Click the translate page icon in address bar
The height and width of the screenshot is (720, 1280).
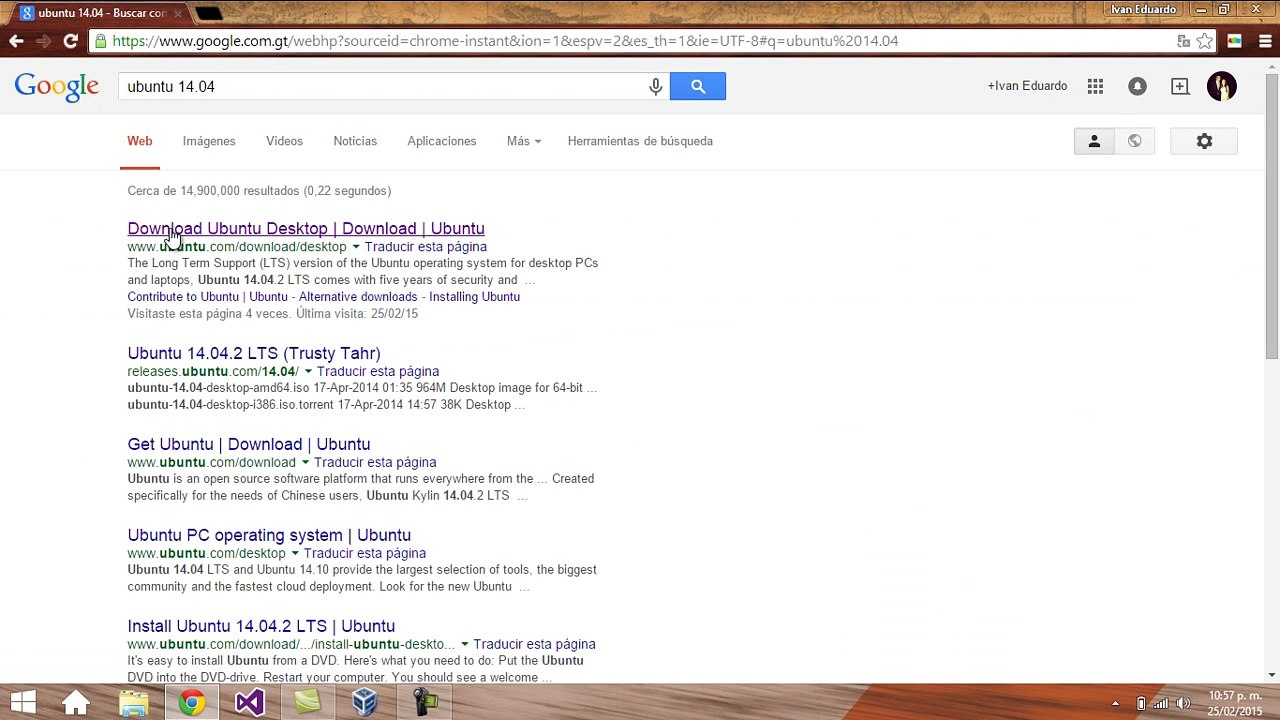[x=1184, y=41]
